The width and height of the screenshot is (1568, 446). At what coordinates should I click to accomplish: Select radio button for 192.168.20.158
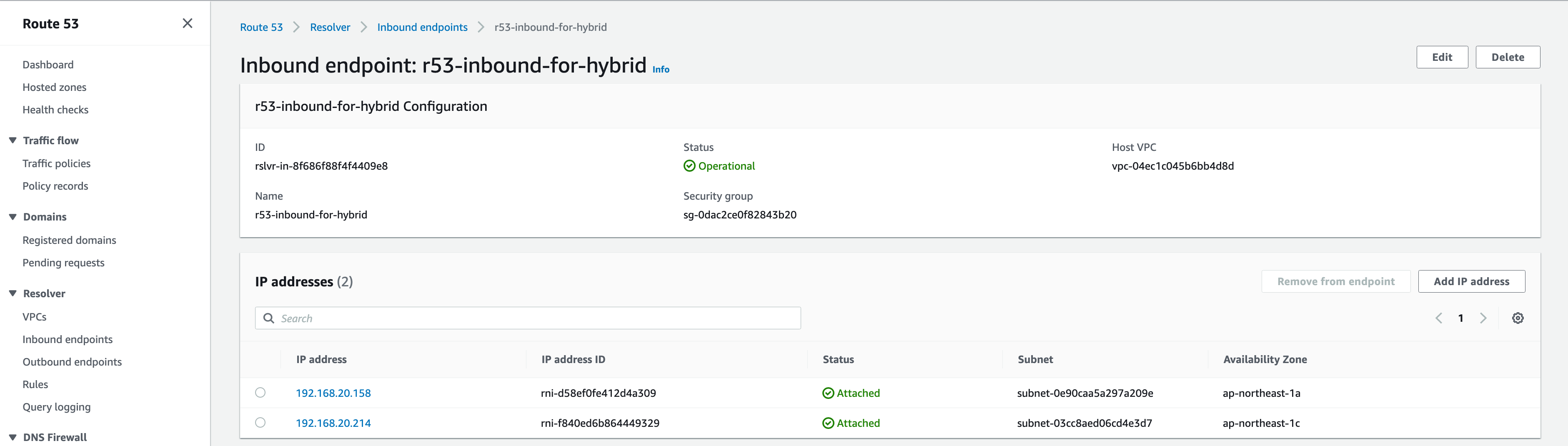[260, 393]
